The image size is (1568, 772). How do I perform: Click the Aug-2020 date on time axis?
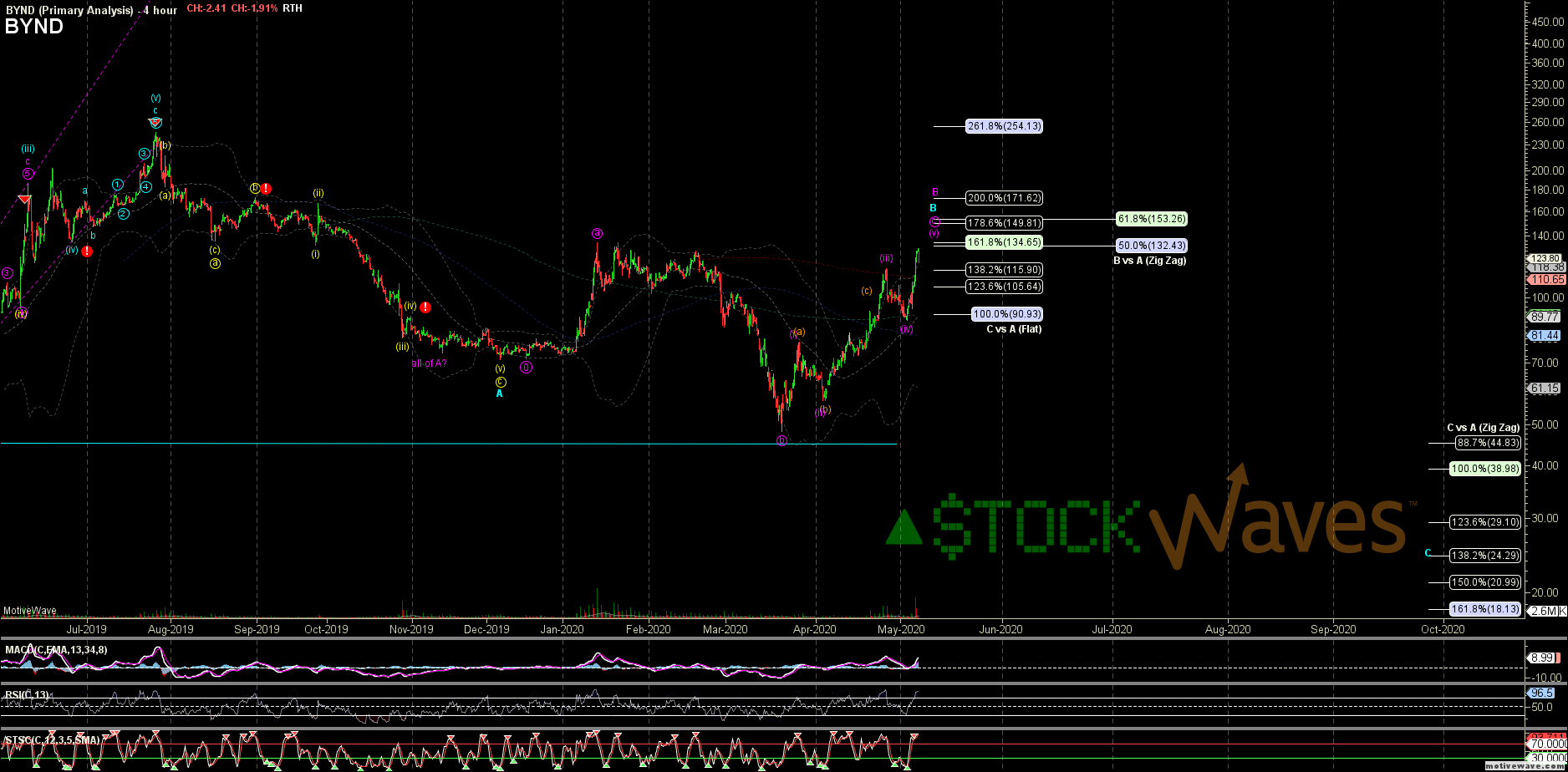1227,629
